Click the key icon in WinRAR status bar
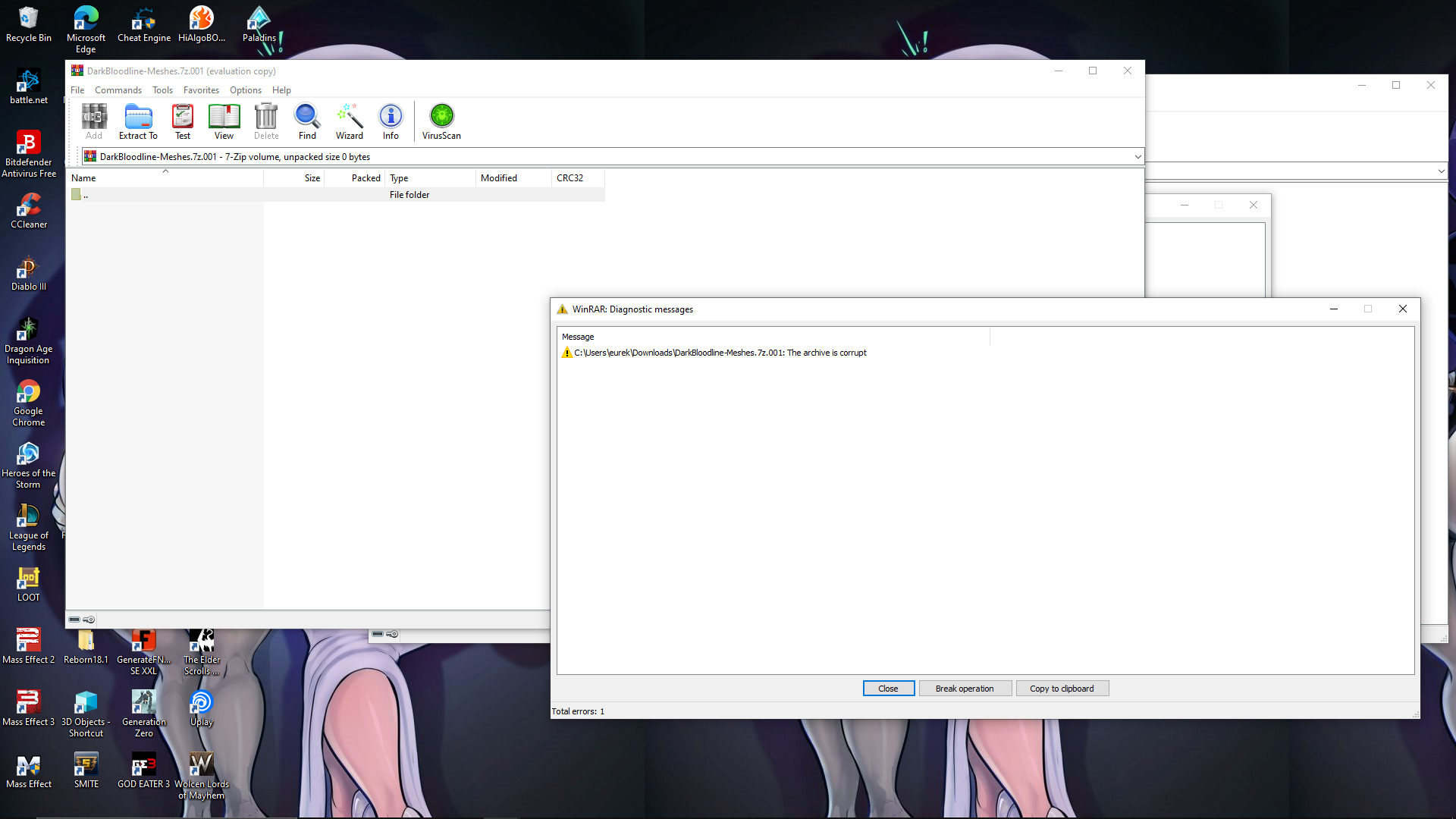 click(x=89, y=620)
